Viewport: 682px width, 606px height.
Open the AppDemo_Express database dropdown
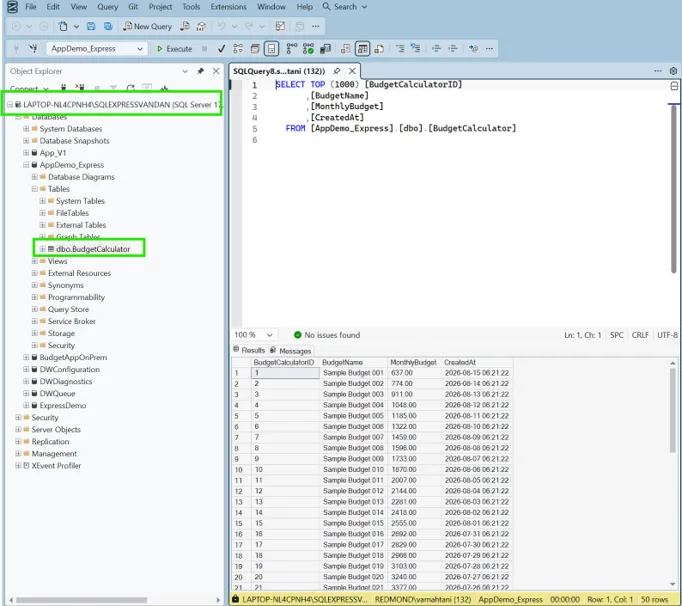(x=140, y=49)
